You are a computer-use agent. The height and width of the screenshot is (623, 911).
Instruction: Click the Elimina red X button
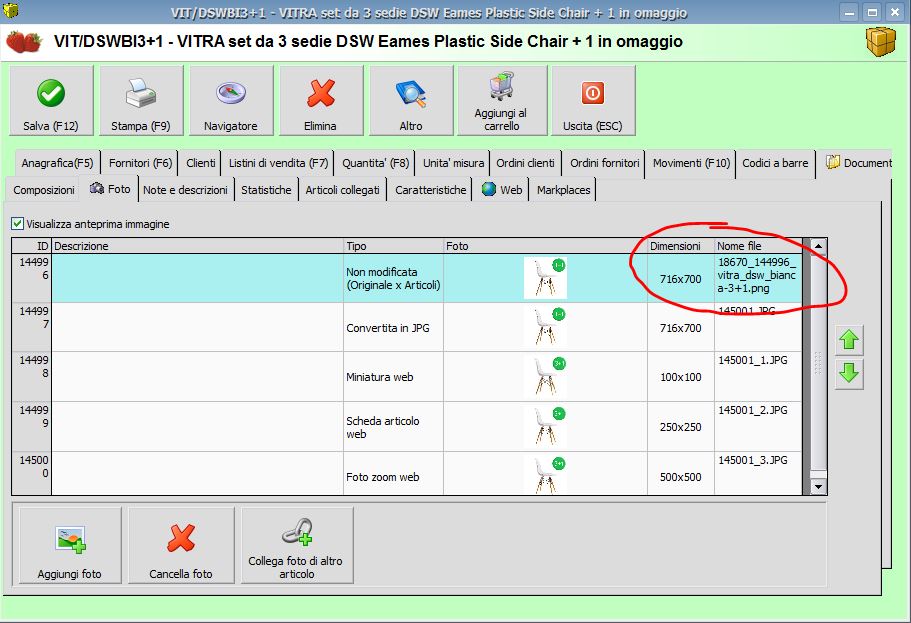tap(321, 101)
